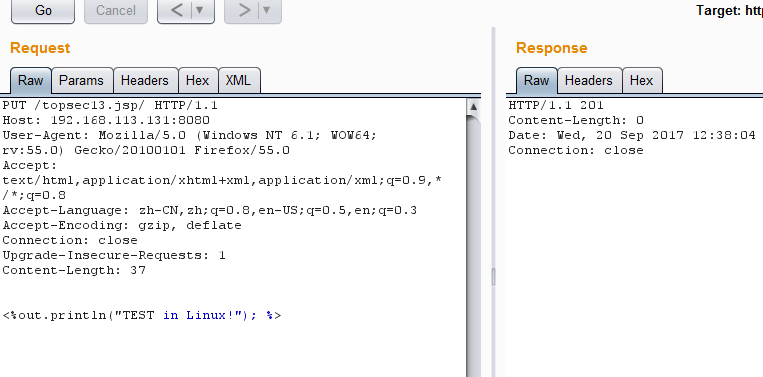Click the Content-Length: 37 request line
The height and width of the screenshot is (377, 763).
click(x=74, y=270)
